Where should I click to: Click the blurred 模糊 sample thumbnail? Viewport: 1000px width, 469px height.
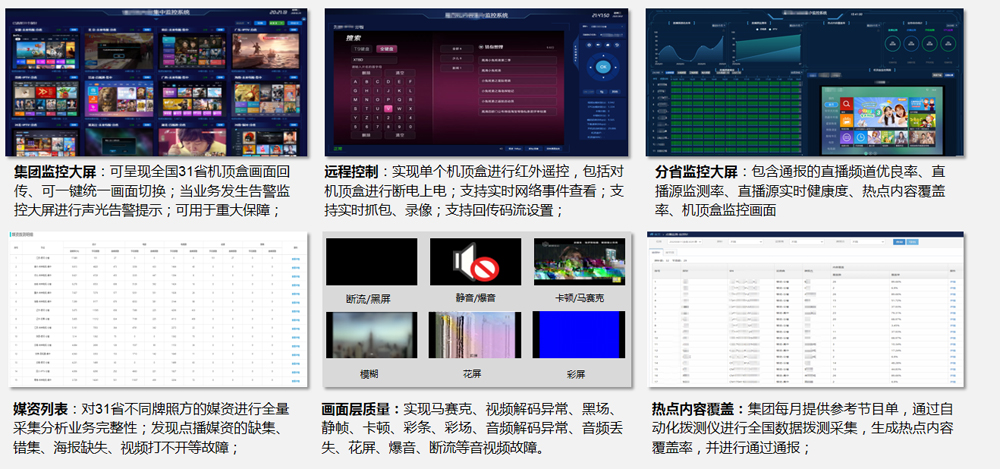[x=371, y=334]
